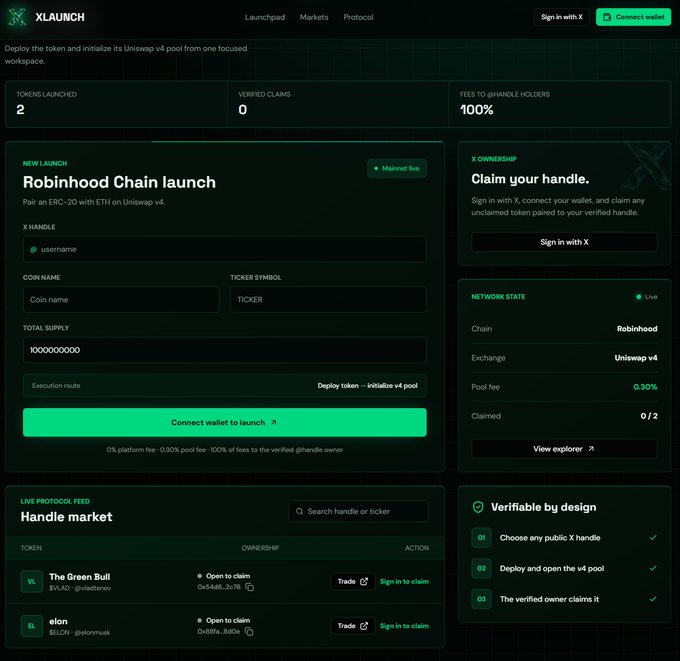Click Trade button for The Green Bull
Image resolution: width=680 pixels, height=661 pixels.
point(353,581)
